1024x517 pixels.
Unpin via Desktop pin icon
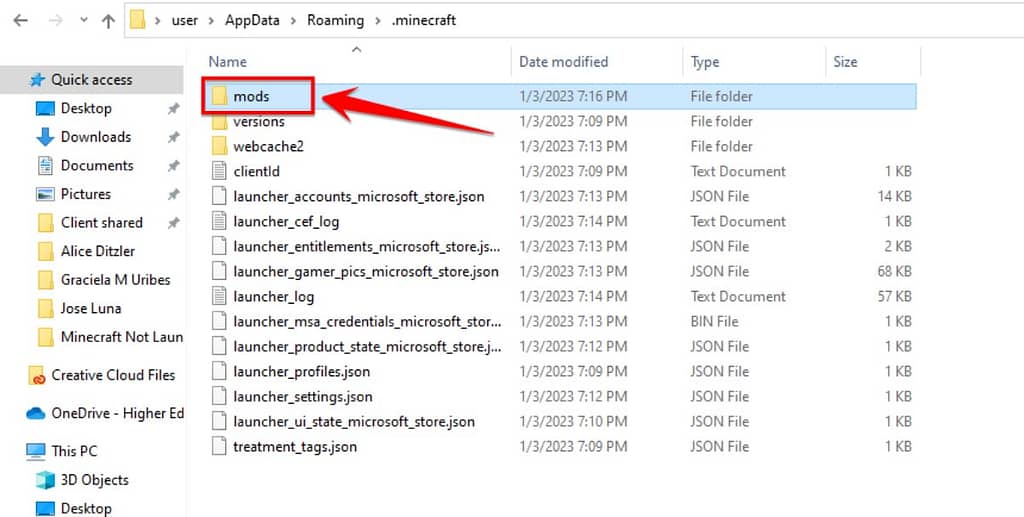173,109
